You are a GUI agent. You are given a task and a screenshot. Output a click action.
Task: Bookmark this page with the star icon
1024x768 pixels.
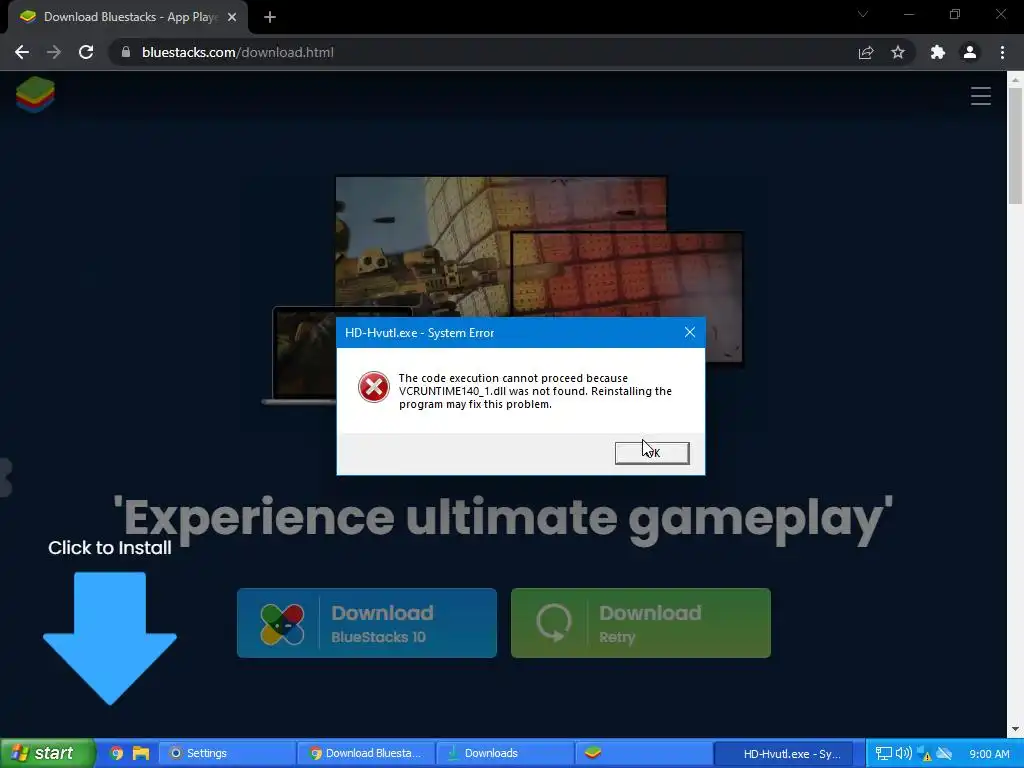(898, 52)
